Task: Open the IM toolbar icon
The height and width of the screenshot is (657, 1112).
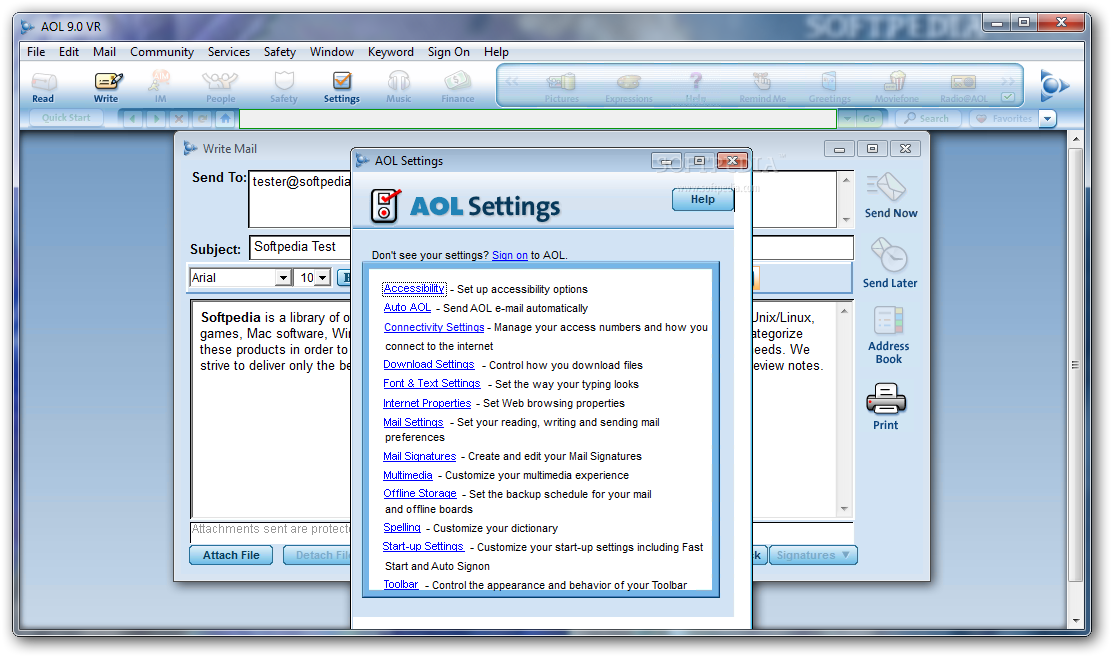Action: [x=160, y=87]
